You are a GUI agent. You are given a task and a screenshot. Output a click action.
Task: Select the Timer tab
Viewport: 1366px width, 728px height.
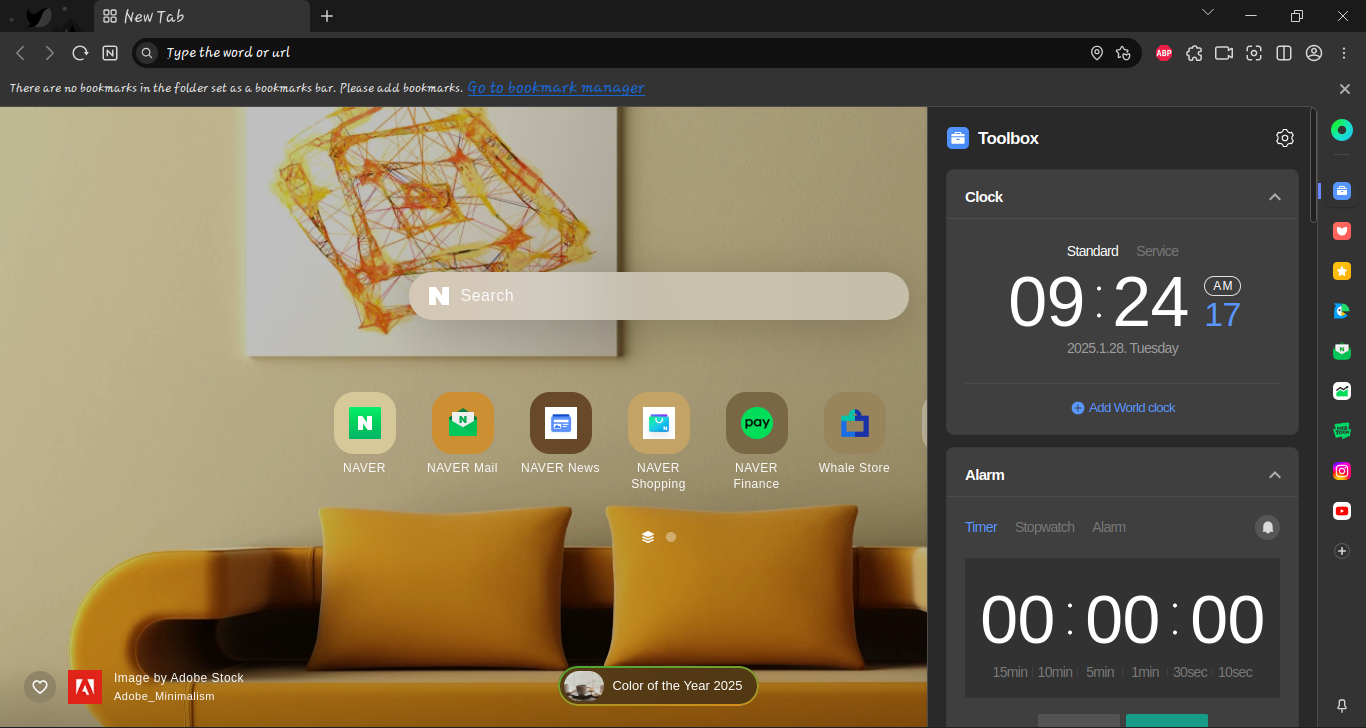(981, 527)
